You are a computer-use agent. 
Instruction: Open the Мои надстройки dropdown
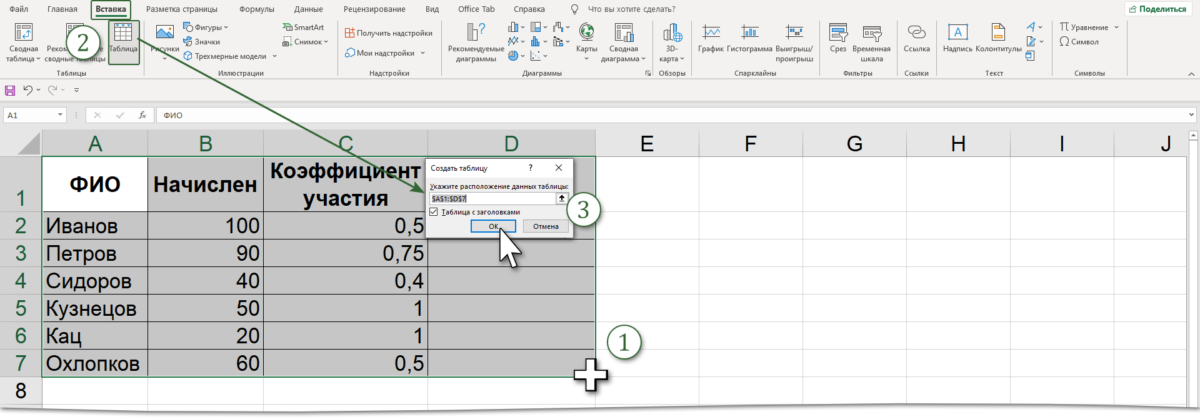(388, 51)
